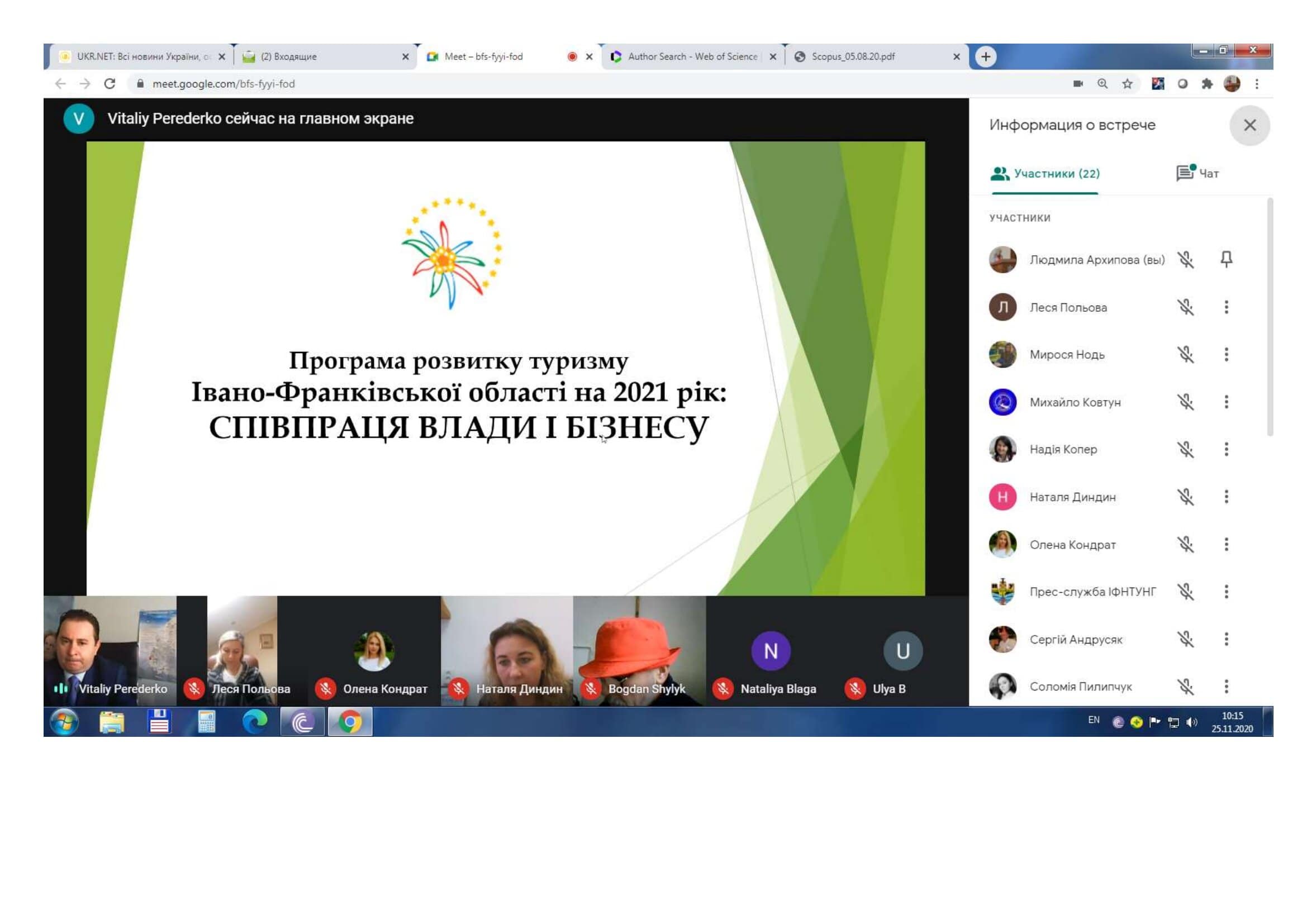Click the meet.google.com address bar URL
1307x924 pixels.
click(x=223, y=83)
